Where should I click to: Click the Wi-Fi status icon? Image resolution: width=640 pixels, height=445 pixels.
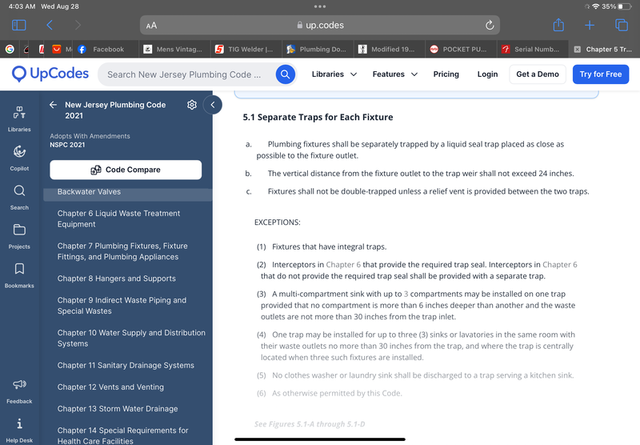click(x=596, y=7)
